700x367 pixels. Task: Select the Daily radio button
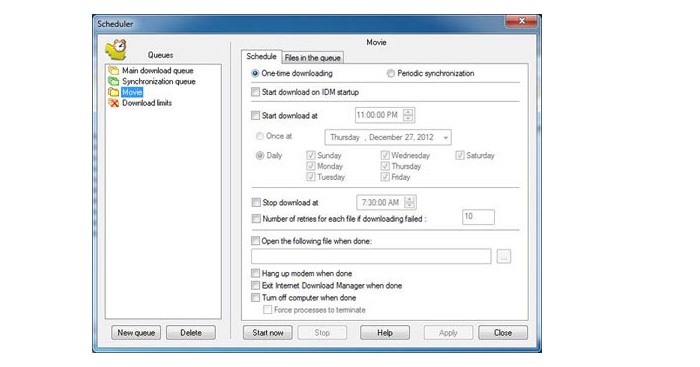[x=259, y=155]
